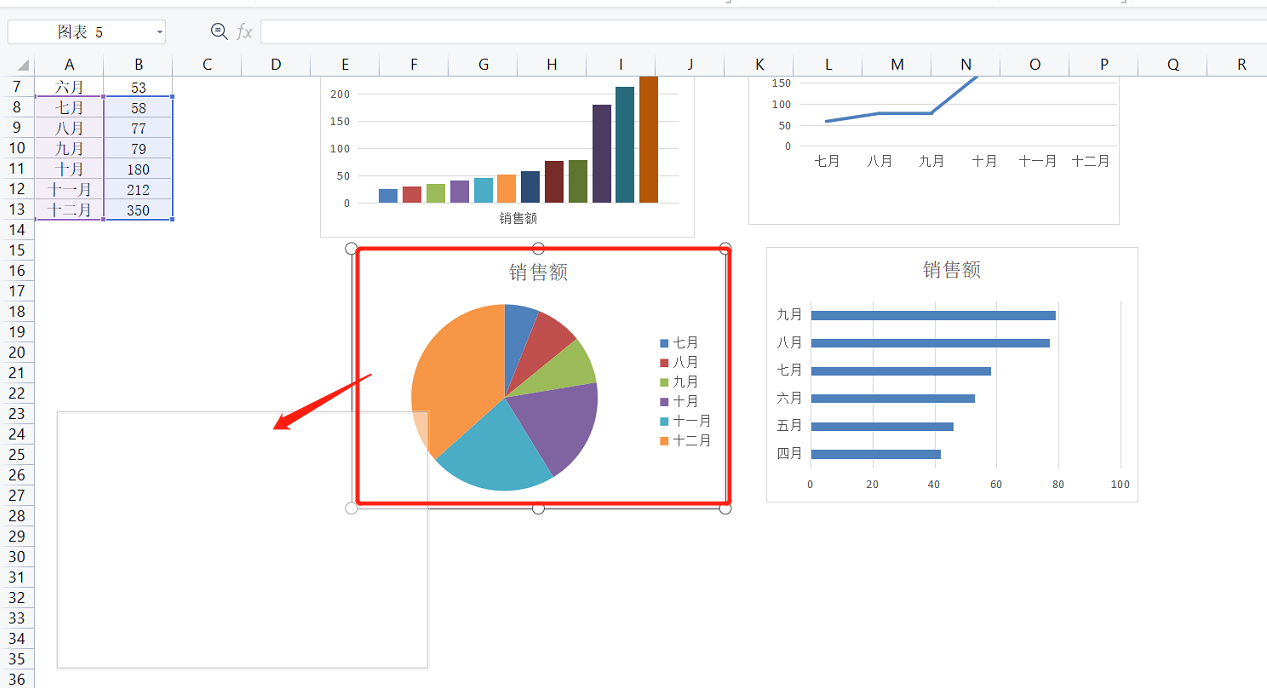Click cell with value 58
Screen dimensions: 1267x688
pyautogui.click(x=138, y=107)
